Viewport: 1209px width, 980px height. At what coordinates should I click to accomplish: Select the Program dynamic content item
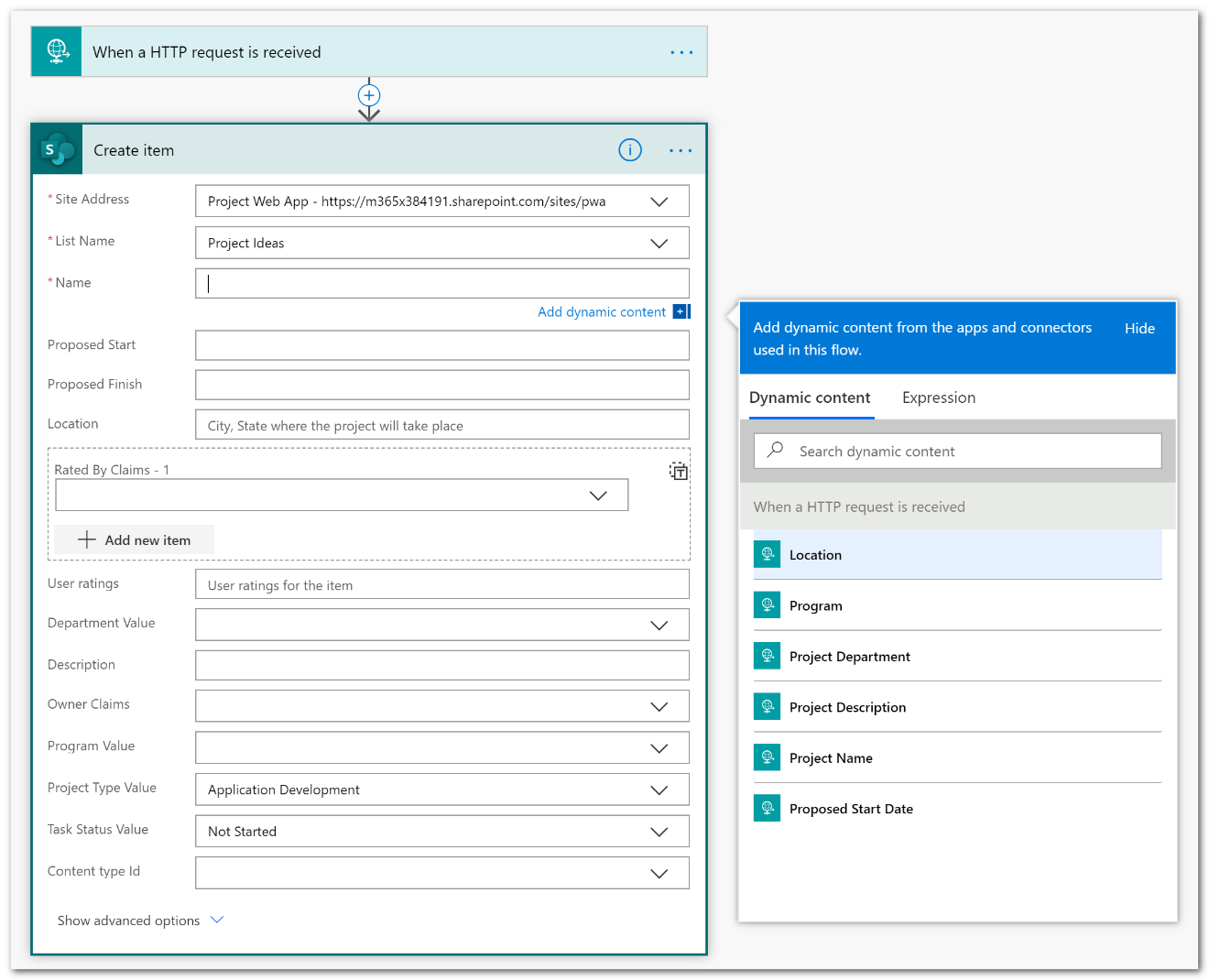[x=957, y=605]
